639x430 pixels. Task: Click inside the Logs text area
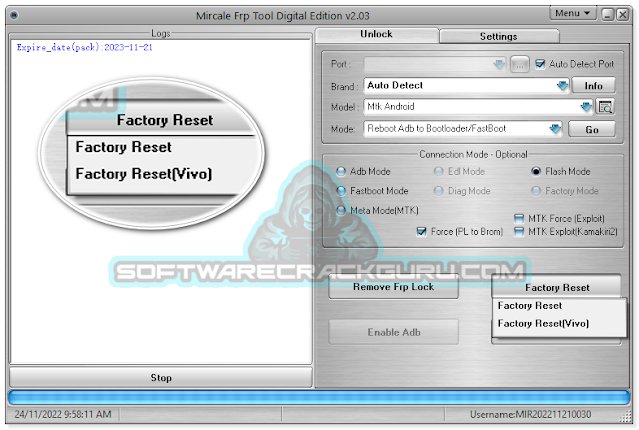161,202
